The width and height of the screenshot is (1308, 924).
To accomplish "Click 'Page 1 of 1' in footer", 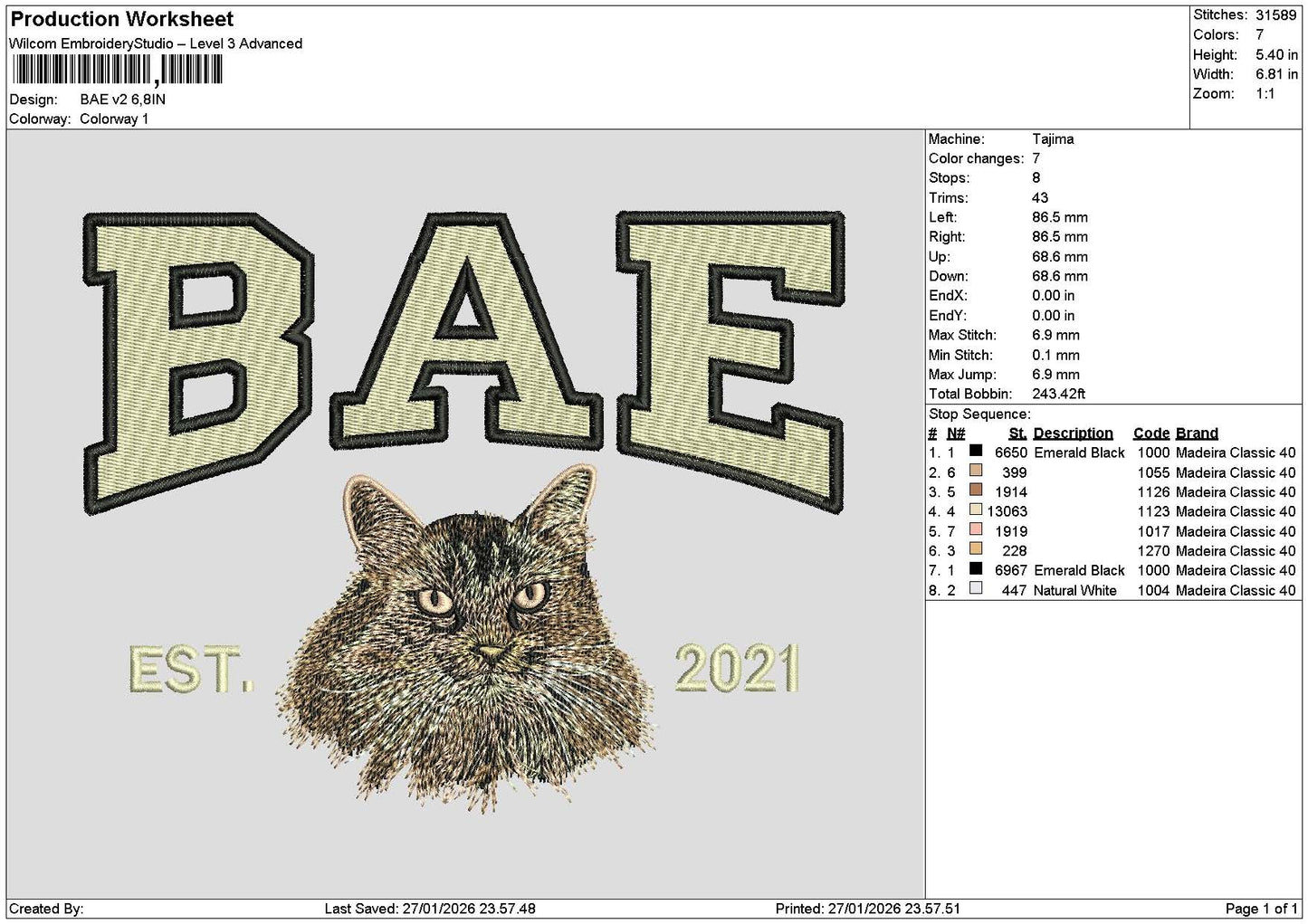I will pos(1262,909).
